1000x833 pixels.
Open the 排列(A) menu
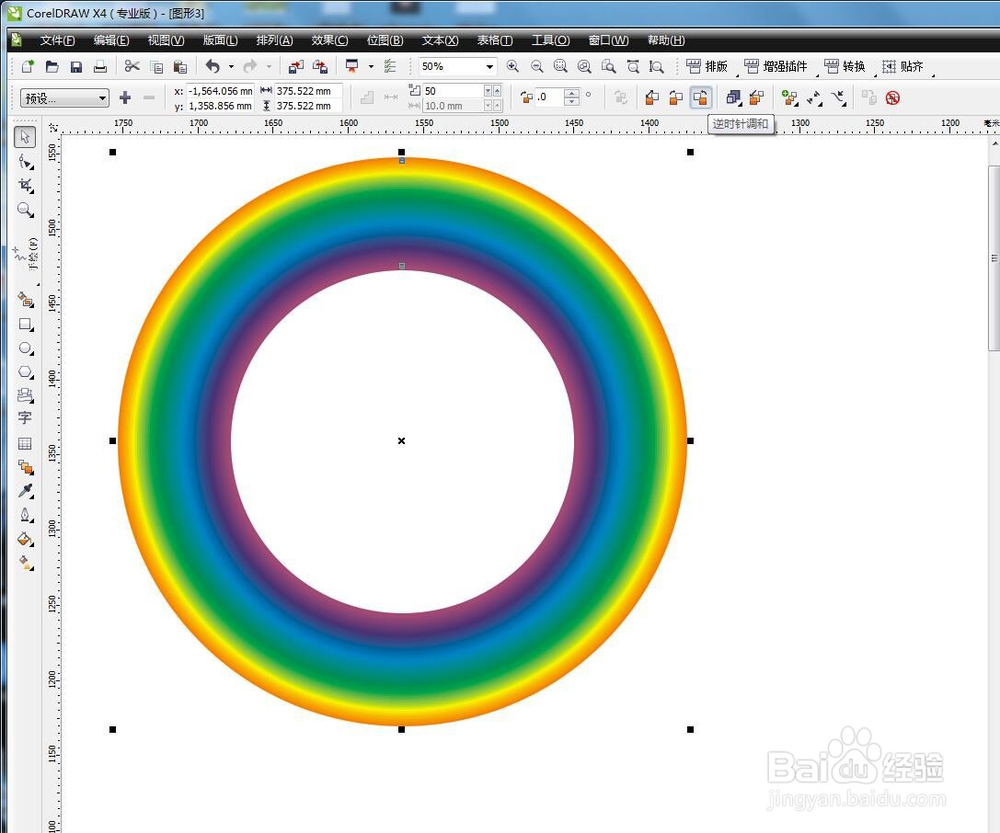[x=275, y=40]
